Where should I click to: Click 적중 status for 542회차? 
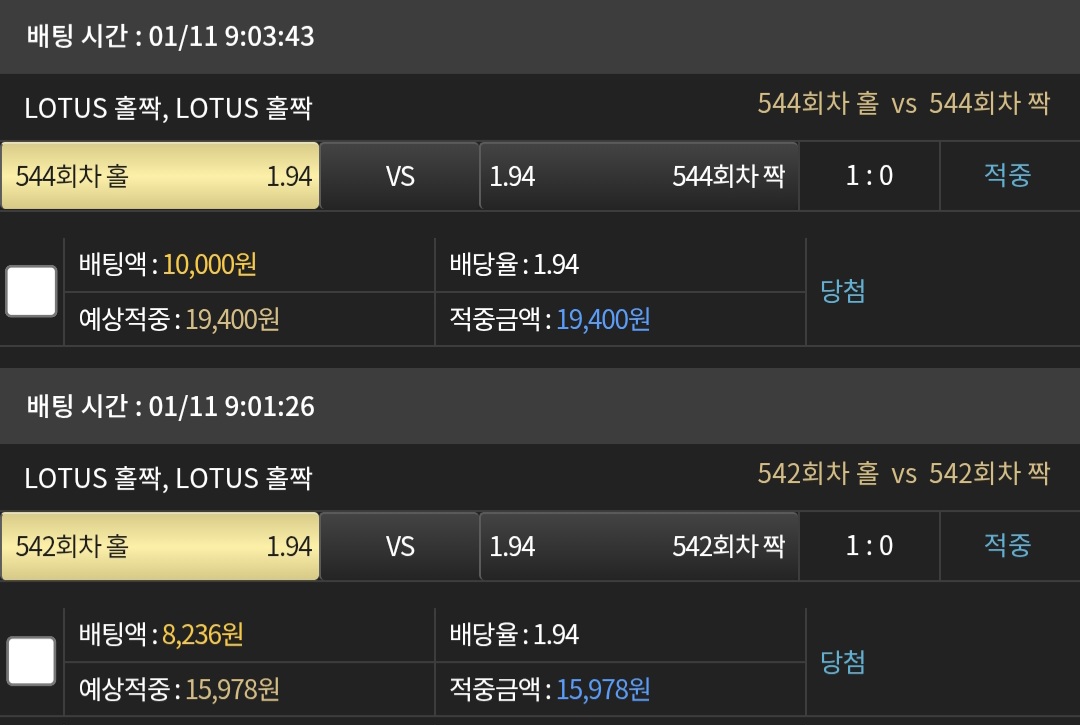pos(1007,546)
